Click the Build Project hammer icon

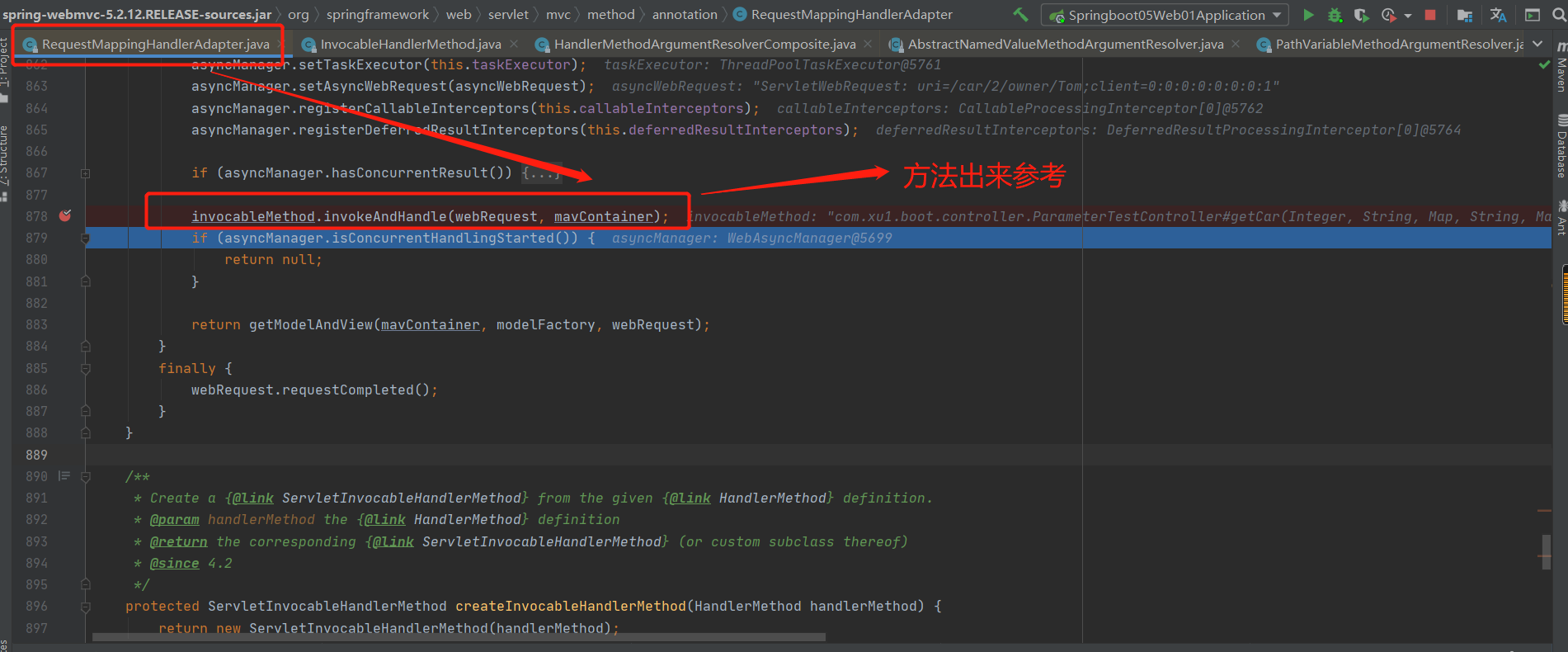[x=1020, y=15]
